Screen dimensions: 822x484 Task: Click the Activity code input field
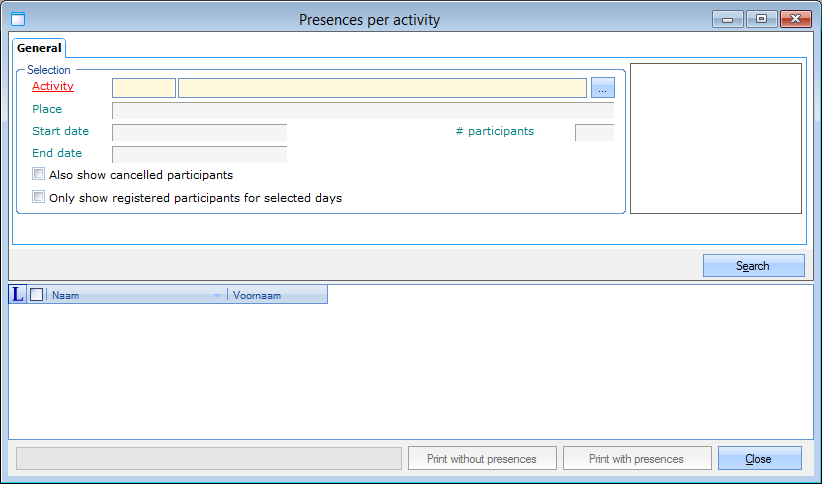pos(144,88)
